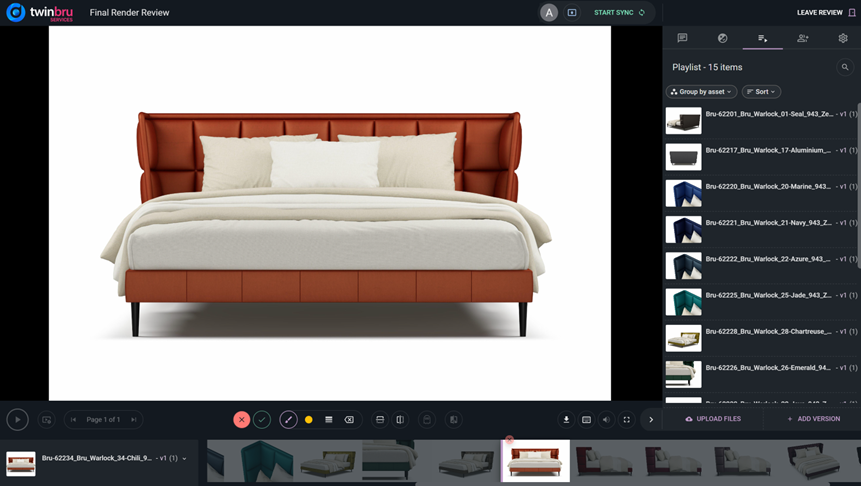Click the main bed render image

tap(329, 213)
